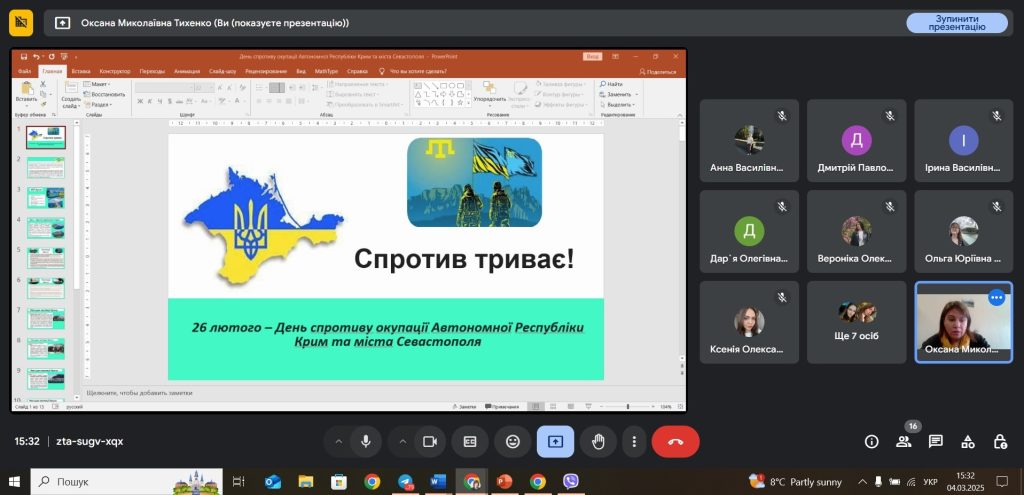
Task: Expand video settings arrow beside camera
Action: coord(403,441)
